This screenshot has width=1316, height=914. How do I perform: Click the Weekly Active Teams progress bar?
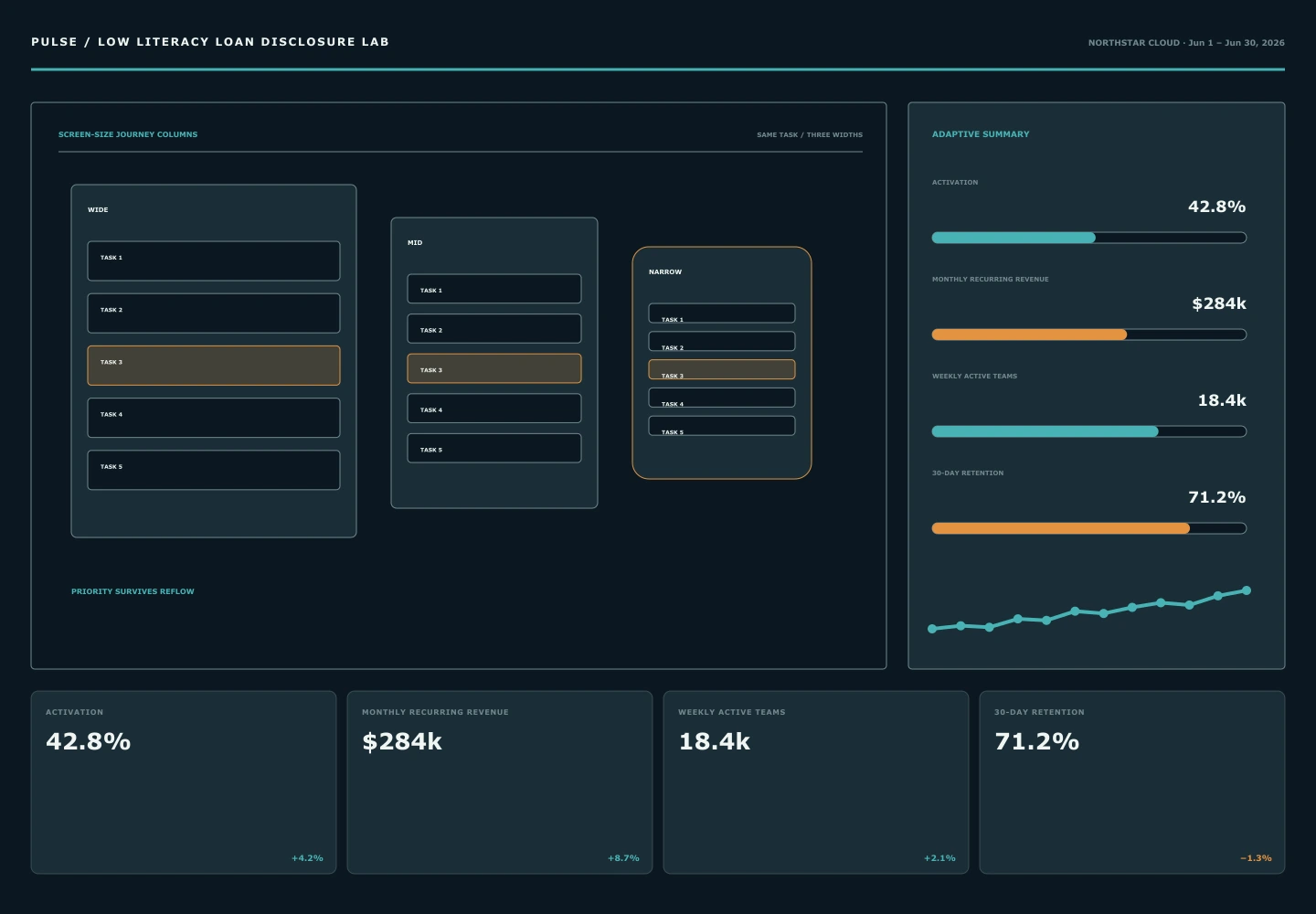point(1089,431)
